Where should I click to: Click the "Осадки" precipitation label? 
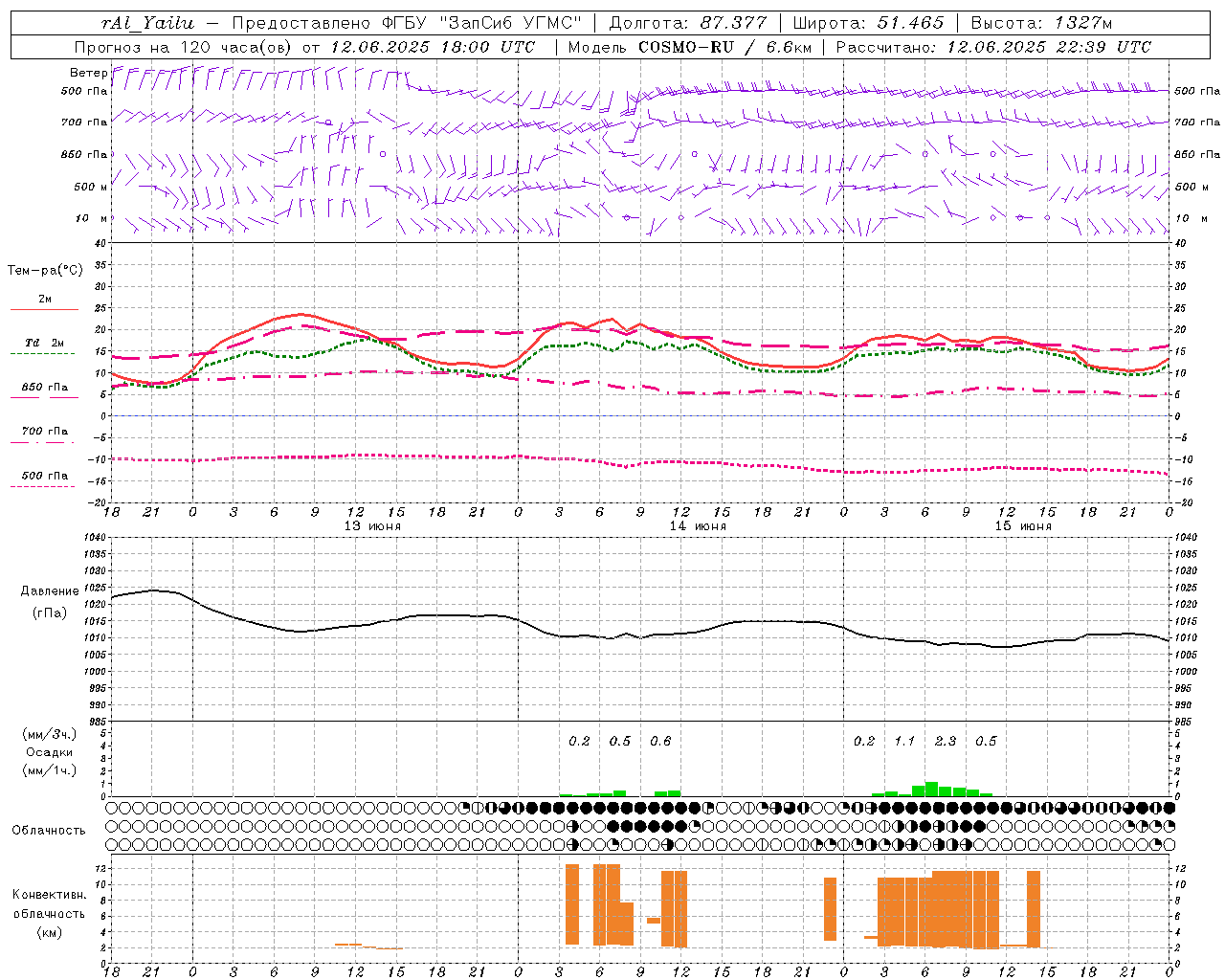click(x=50, y=752)
